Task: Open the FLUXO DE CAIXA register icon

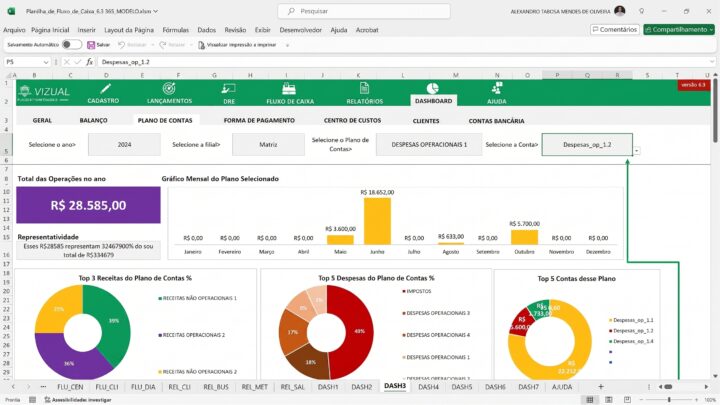Action: click(289, 89)
